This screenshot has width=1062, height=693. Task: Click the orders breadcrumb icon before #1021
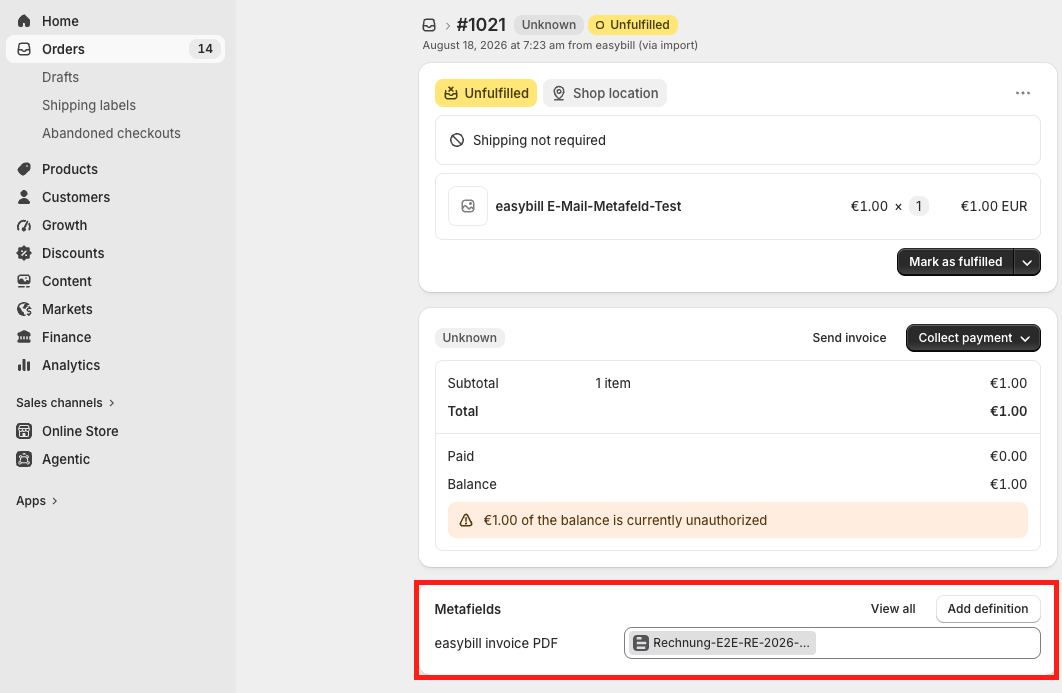pos(429,25)
